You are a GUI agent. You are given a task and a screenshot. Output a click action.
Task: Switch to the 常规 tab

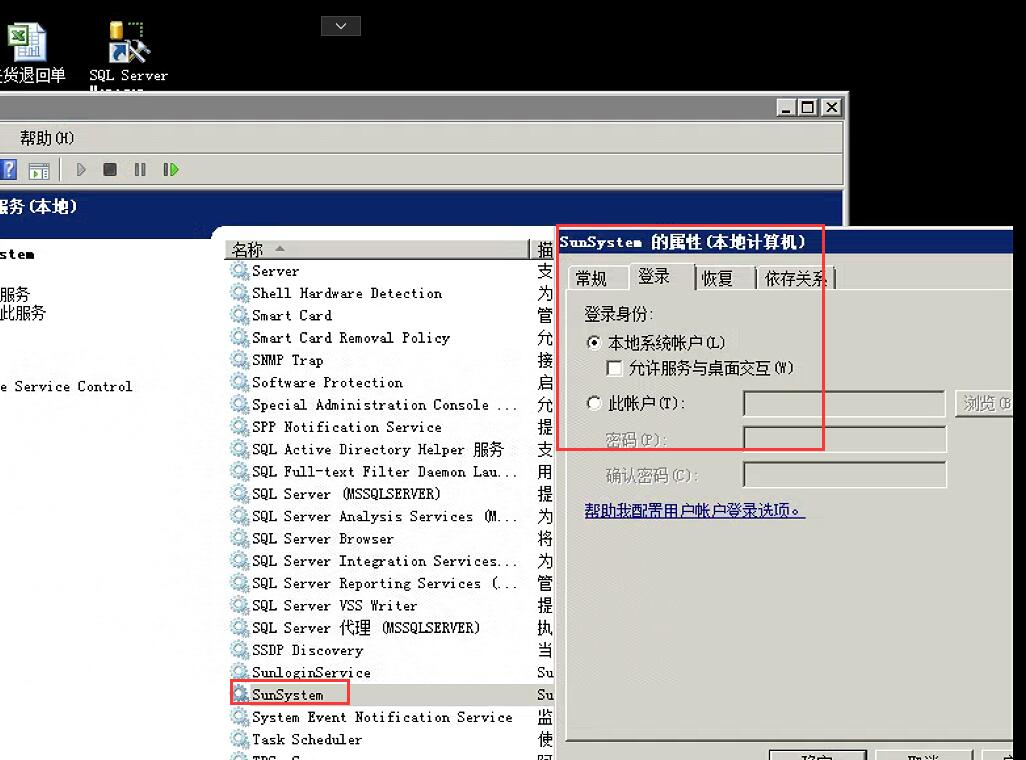591,278
